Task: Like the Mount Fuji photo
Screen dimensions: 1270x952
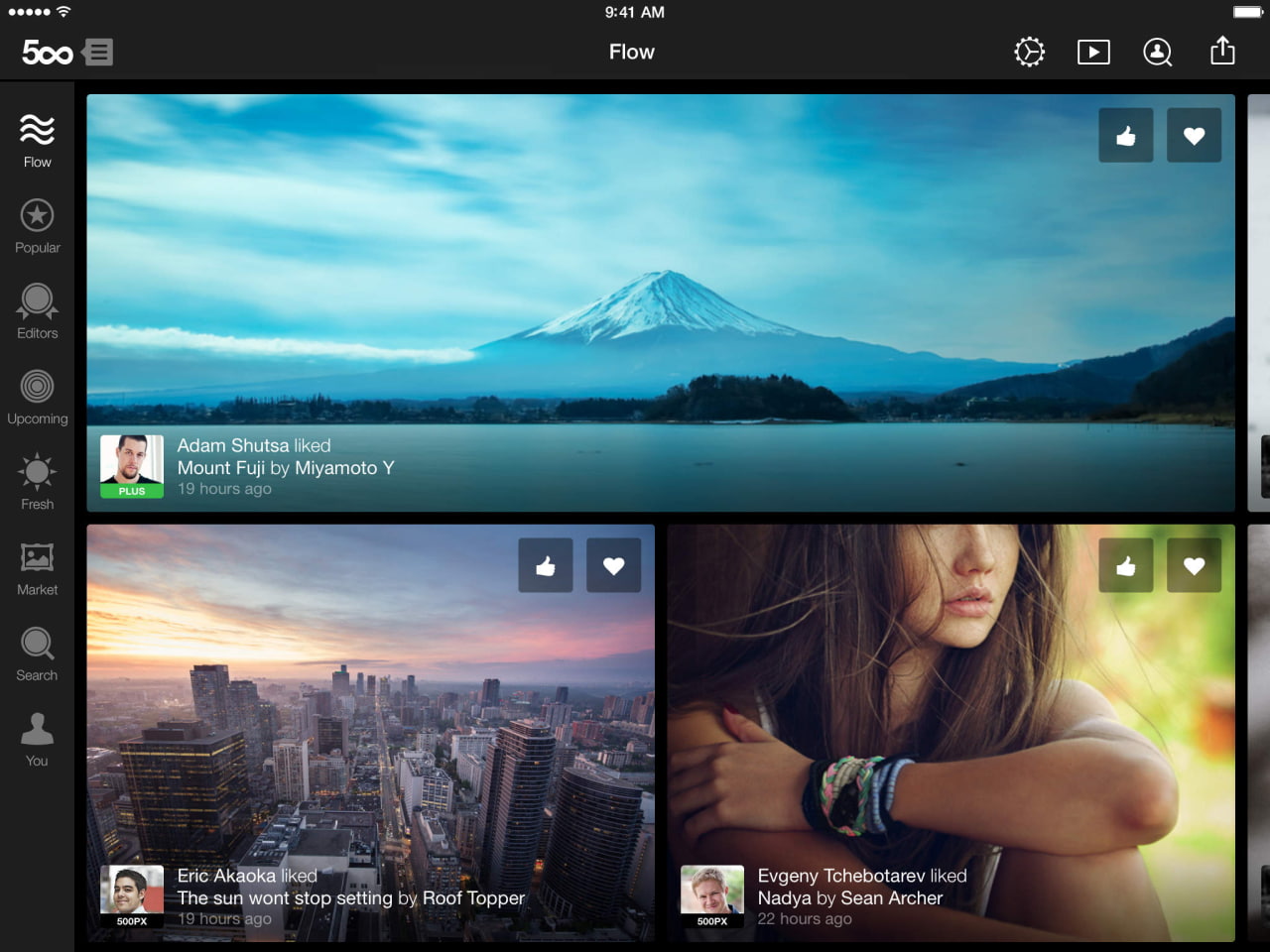Action: point(1125,135)
